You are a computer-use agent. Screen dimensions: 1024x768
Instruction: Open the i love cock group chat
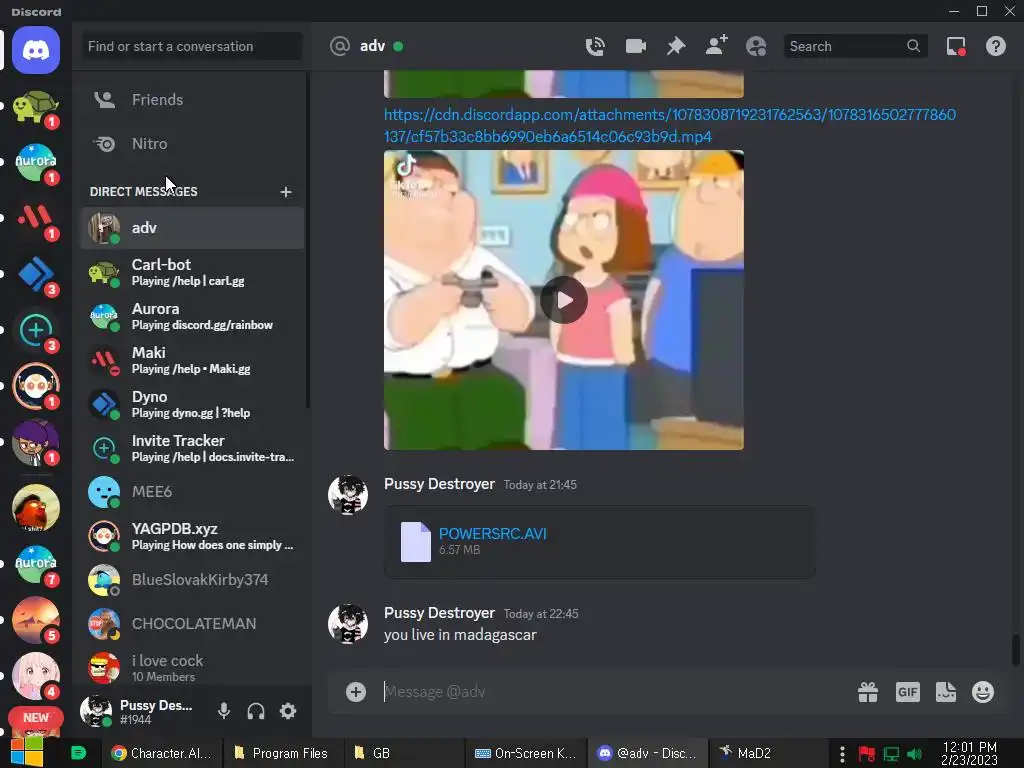(x=193, y=667)
